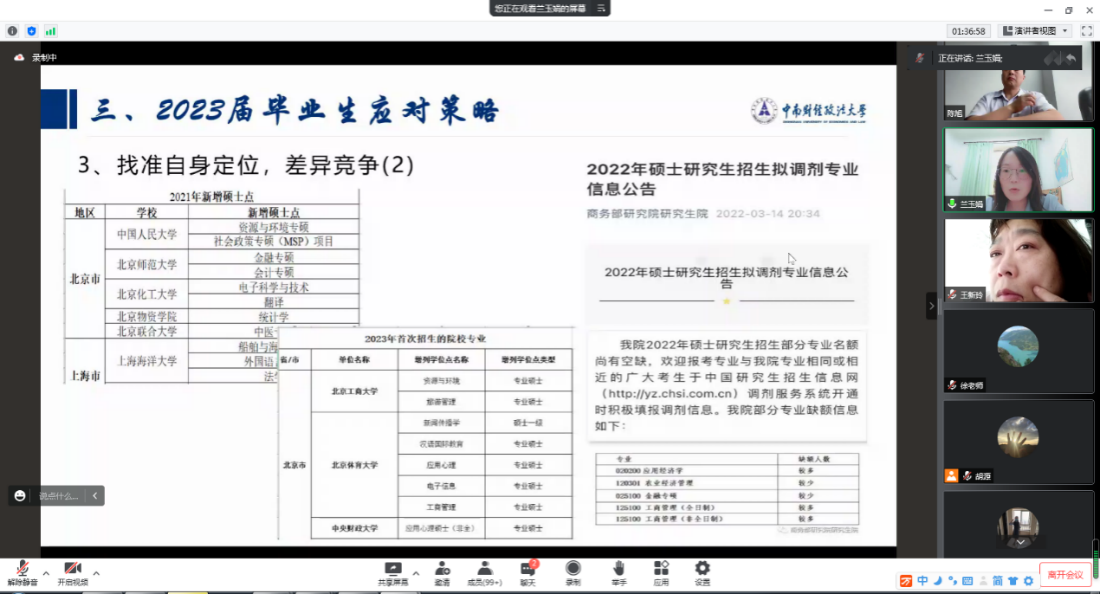Turn on the camera (开启视频)

[x=72, y=573]
